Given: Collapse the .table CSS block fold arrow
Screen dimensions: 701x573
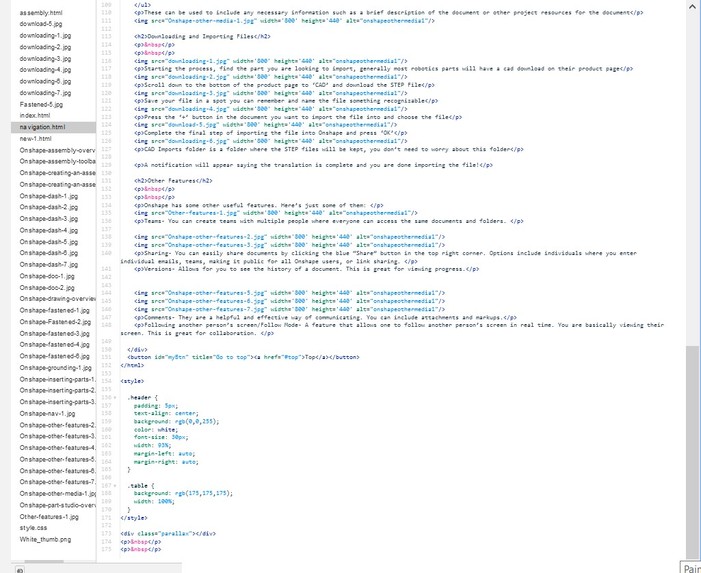Looking at the screenshot, I should [115, 485].
